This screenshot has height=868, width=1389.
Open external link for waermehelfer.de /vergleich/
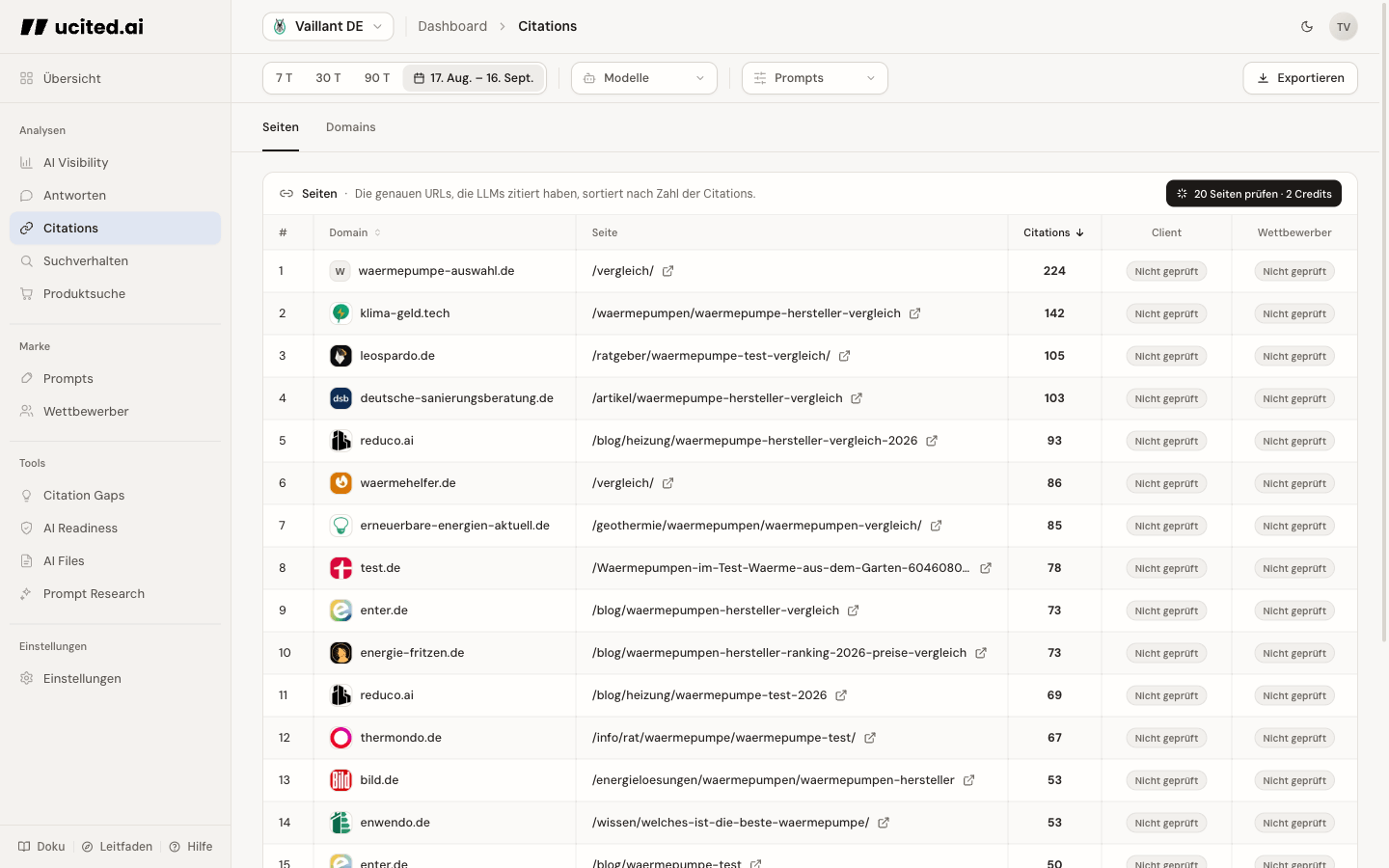[667, 483]
